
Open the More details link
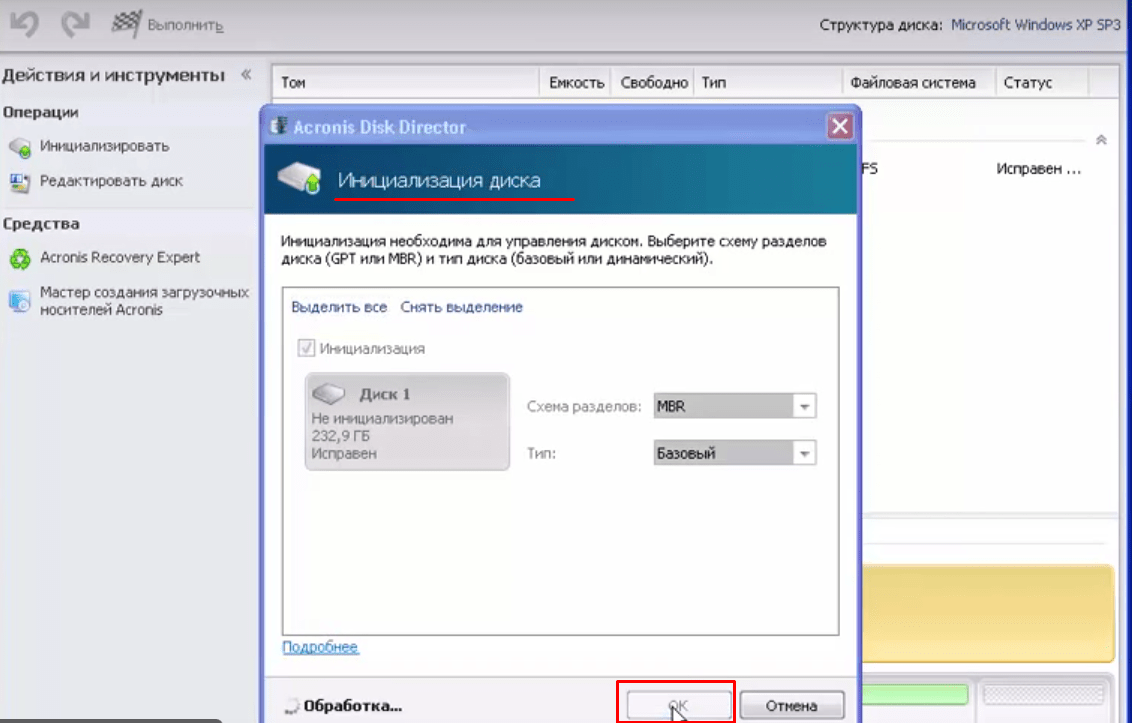click(320, 647)
